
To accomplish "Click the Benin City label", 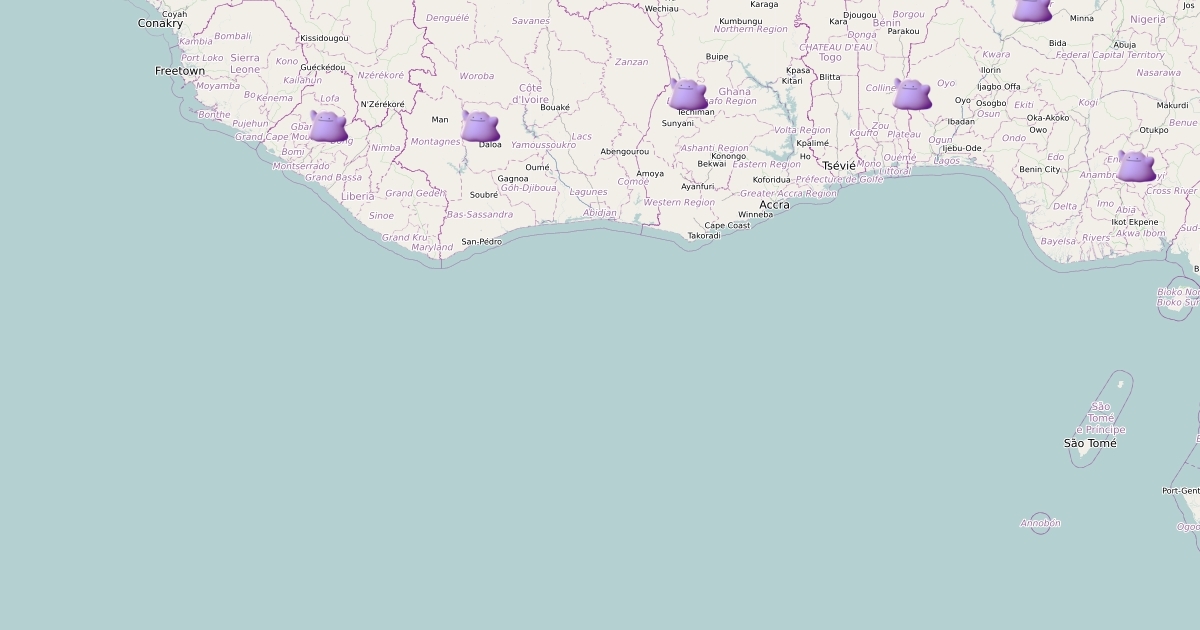I will tap(1039, 170).
